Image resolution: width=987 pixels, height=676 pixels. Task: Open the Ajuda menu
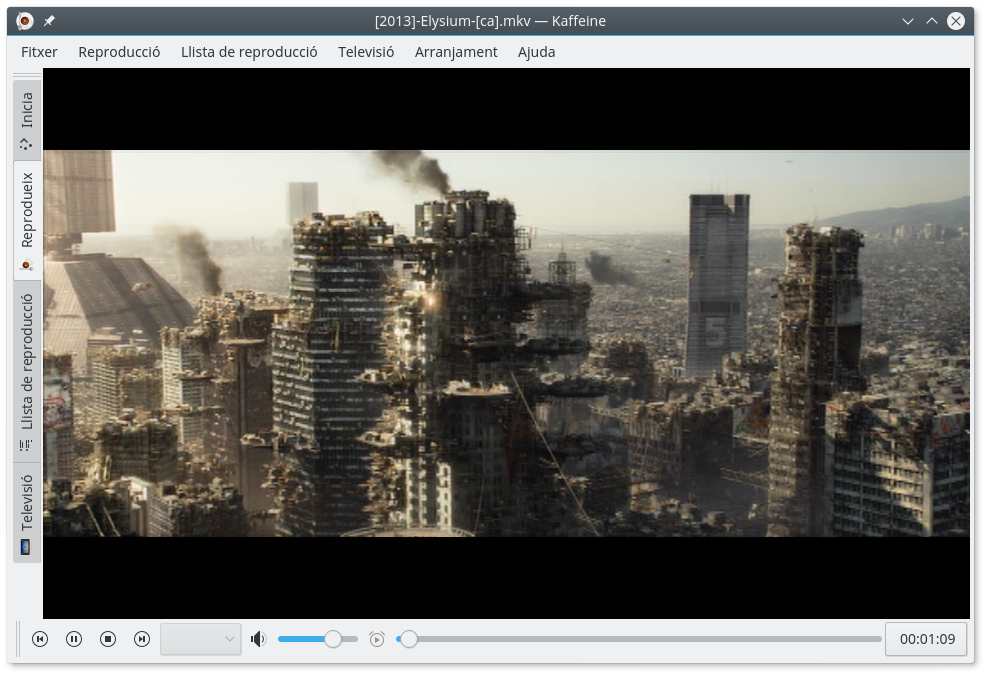[x=536, y=52]
